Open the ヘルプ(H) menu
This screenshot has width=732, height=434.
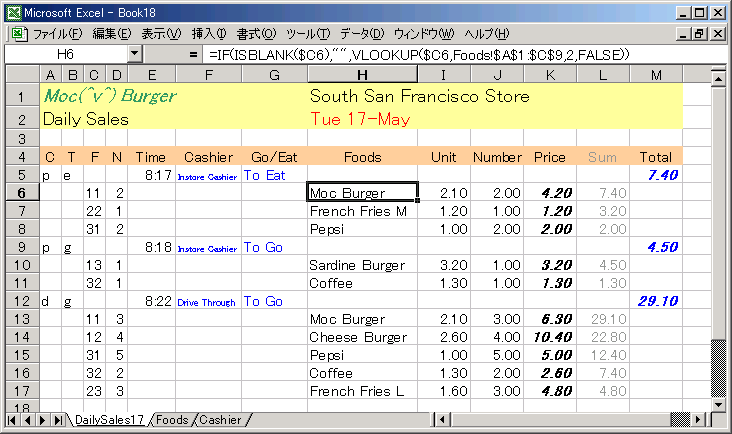487,34
